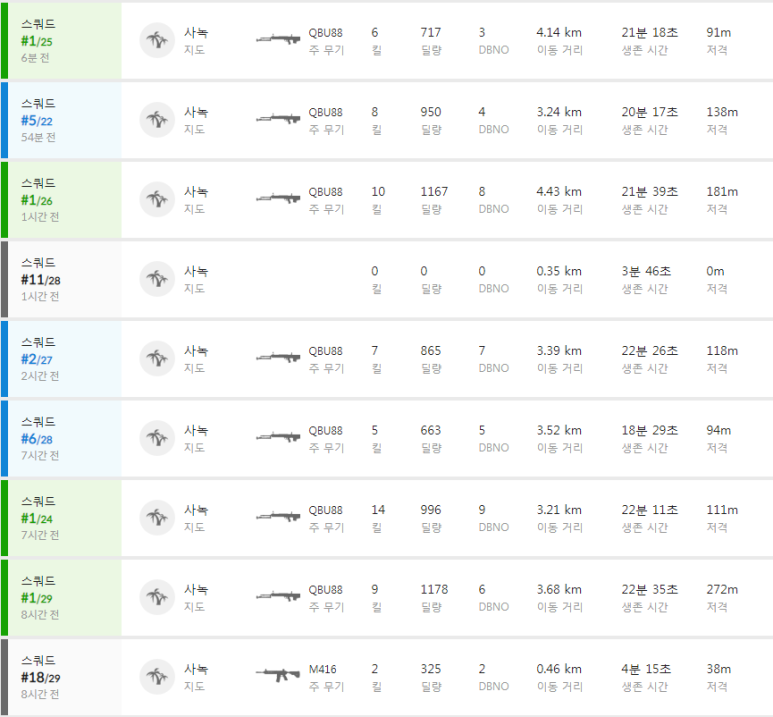Click Sanhok map icon in #1/25 match

[x=157, y=40]
